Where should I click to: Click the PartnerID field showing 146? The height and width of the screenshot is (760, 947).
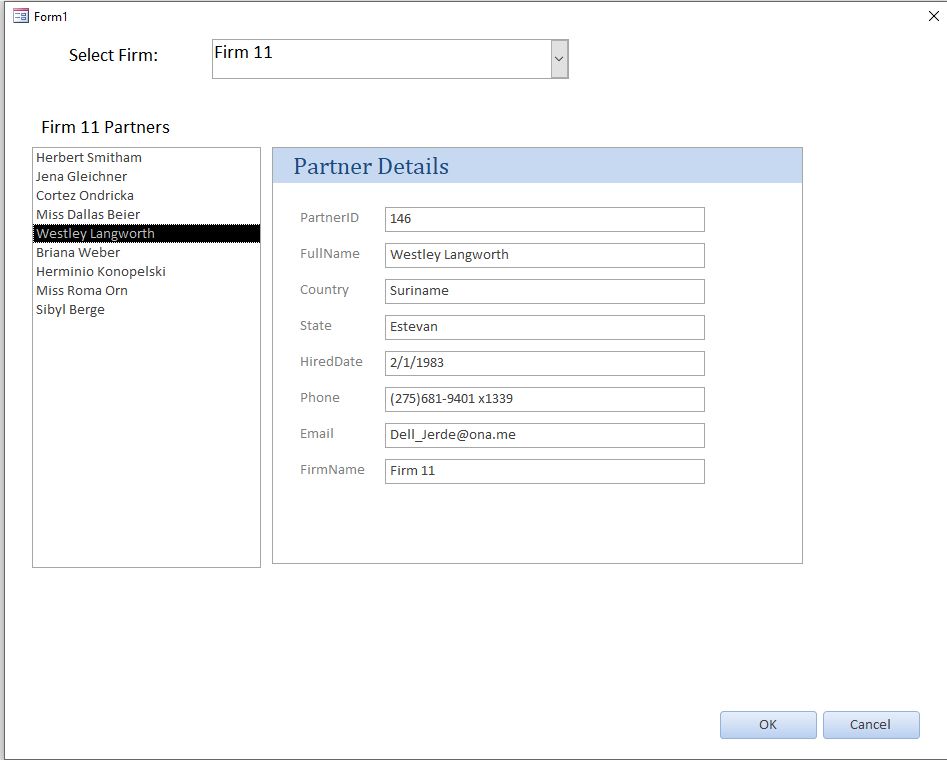point(545,219)
